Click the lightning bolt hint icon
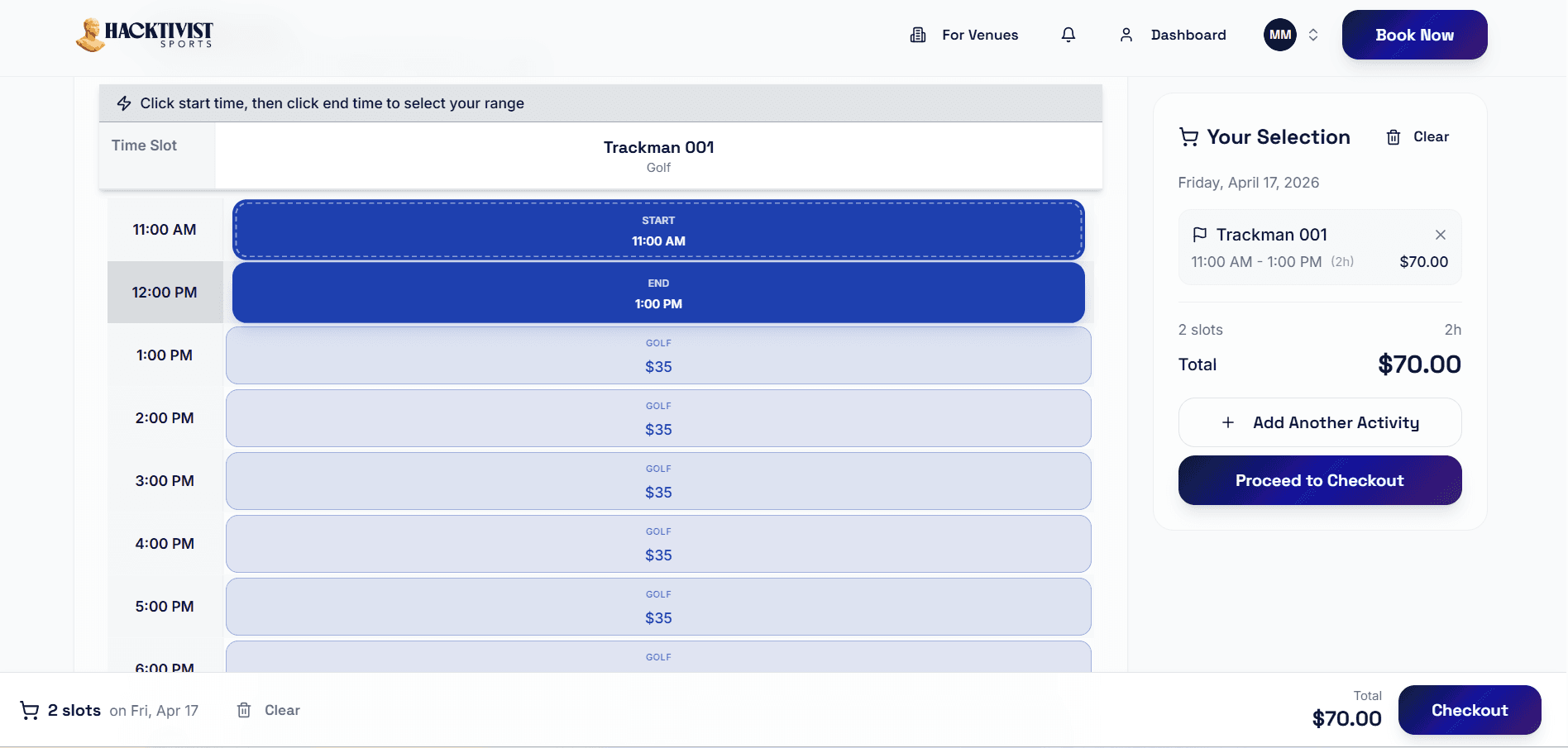This screenshot has height=748, width=1568. (124, 103)
